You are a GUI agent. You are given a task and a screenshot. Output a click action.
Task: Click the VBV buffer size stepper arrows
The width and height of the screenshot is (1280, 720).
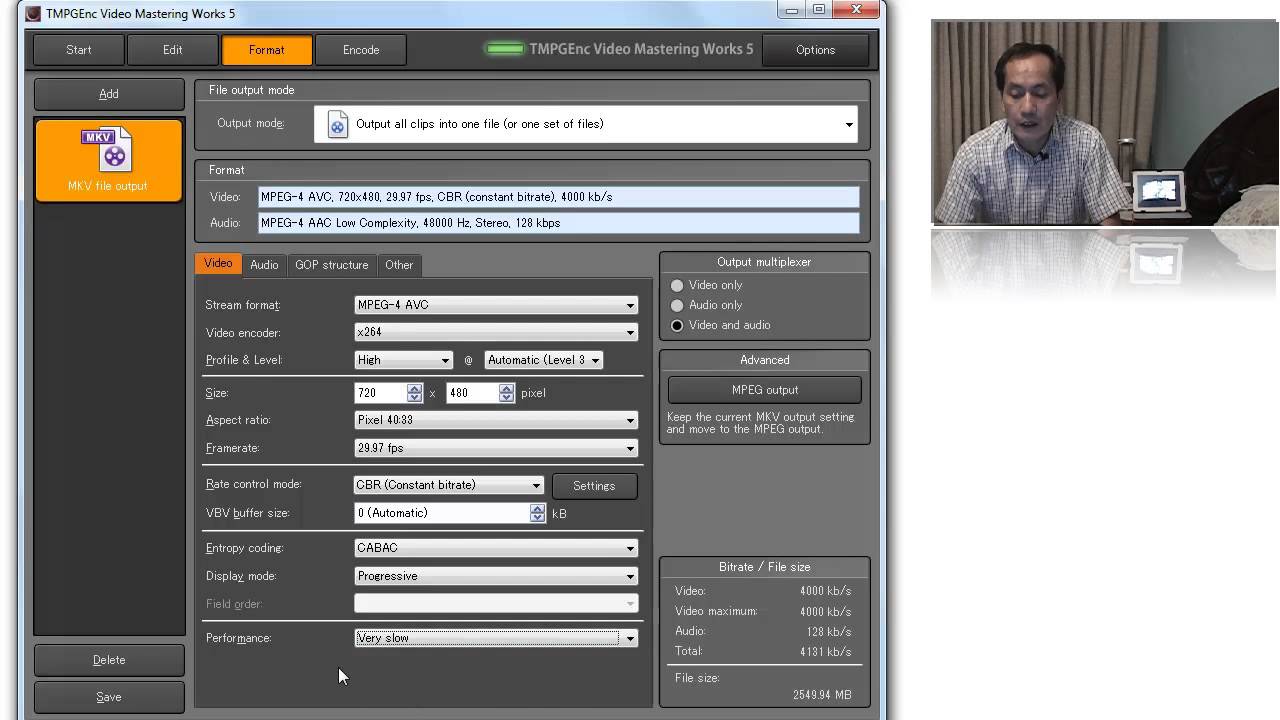(538, 513)
